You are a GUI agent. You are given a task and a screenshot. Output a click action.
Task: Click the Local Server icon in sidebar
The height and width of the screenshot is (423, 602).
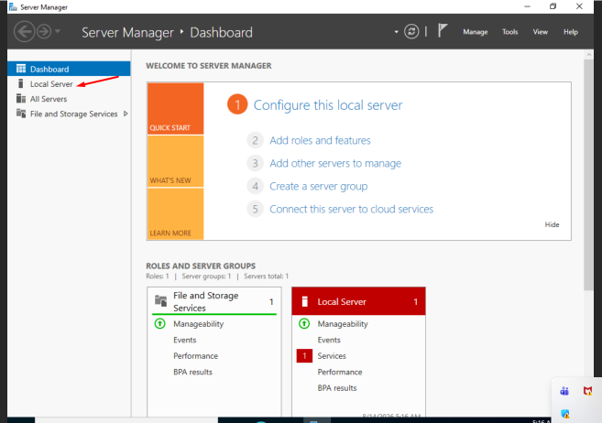[x=21, y=84]
